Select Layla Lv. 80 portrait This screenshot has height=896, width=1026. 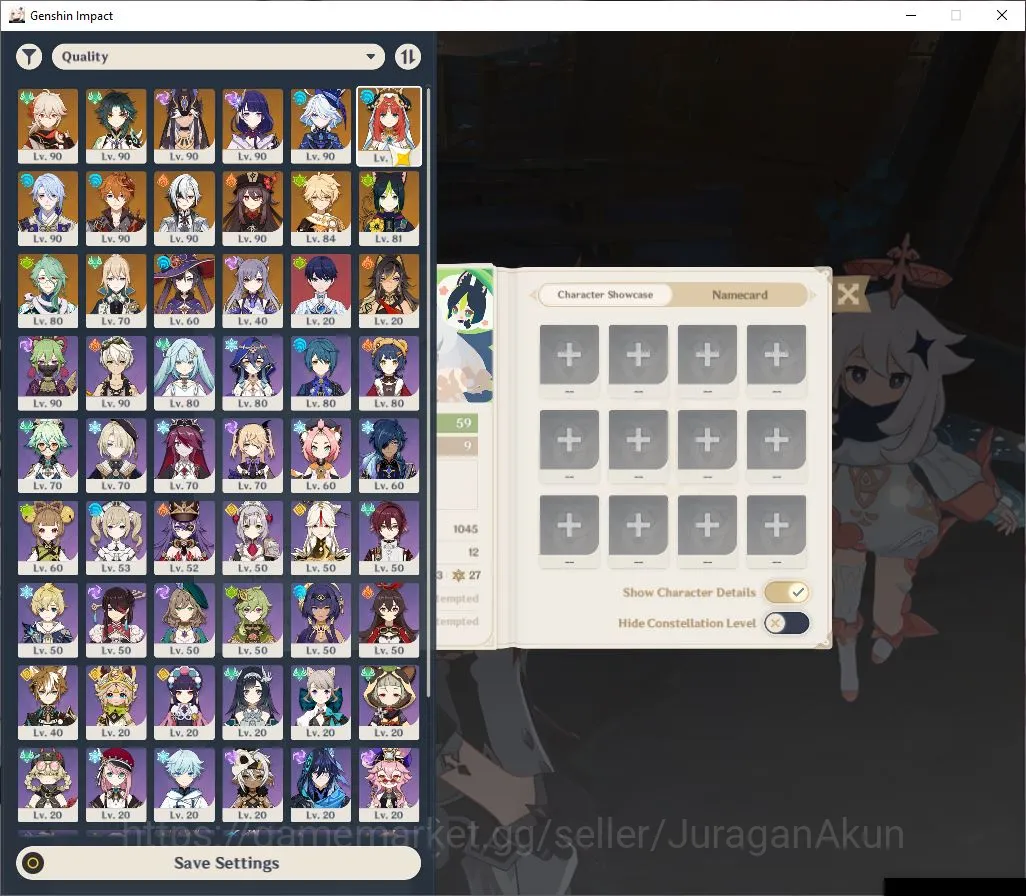pyautogui.click(x=253, y=373)
